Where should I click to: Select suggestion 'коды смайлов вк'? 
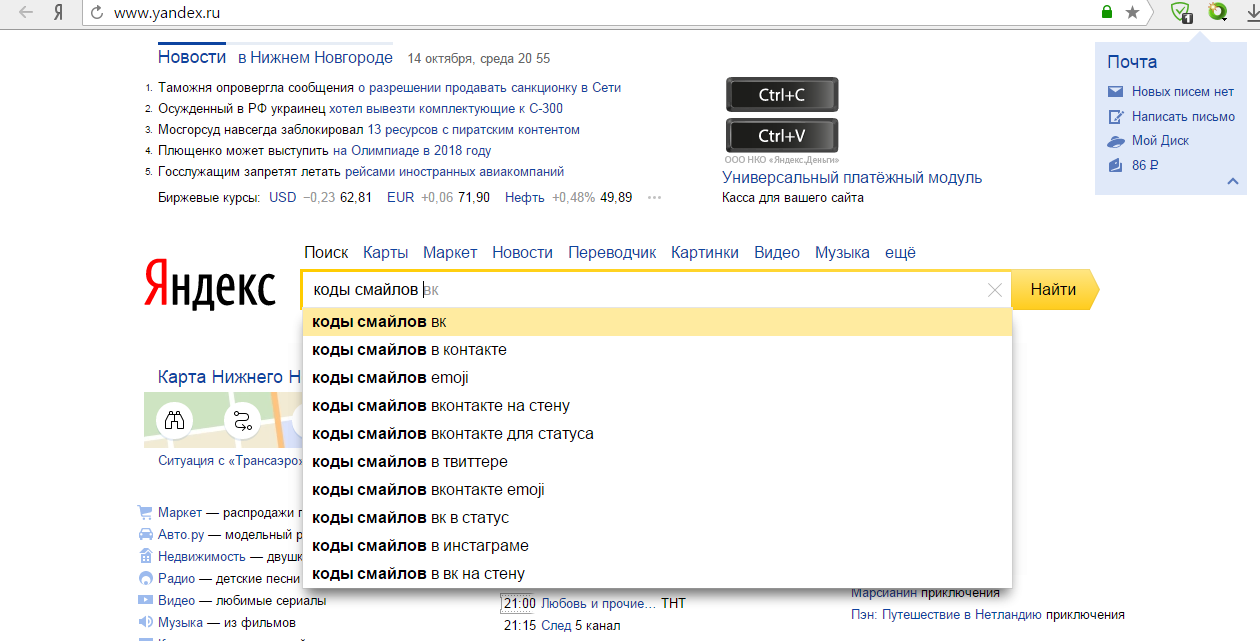(x=657, y=322)
